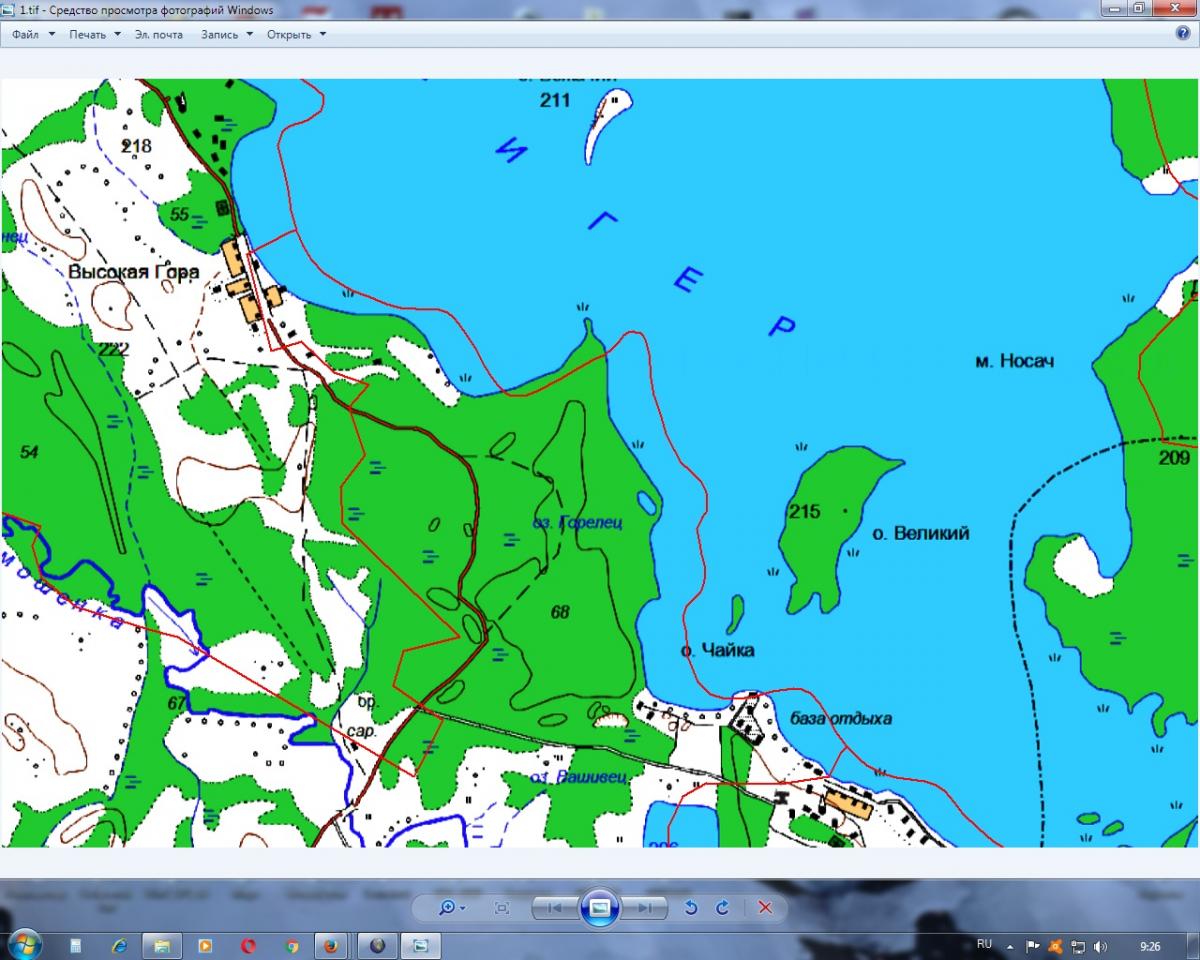This screenshot has width=1200, height=960.
Task: Click the Эл. почта menu item
Action: click(x=159, y=34)
